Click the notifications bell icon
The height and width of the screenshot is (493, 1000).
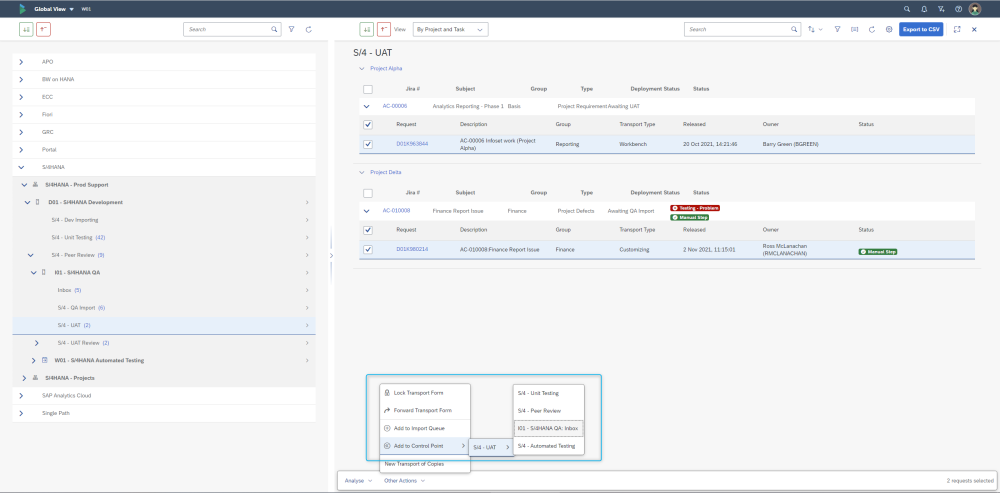tap(924, 8)
